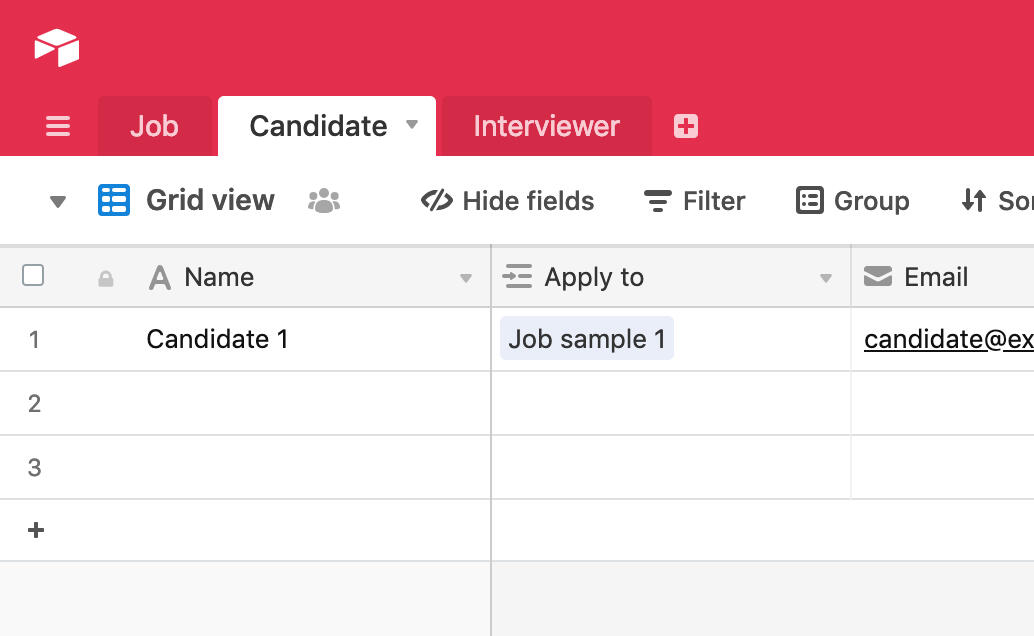Click the Hide fields toolbar button
Screen dimensions: 1034x636
tap(508, 201)
